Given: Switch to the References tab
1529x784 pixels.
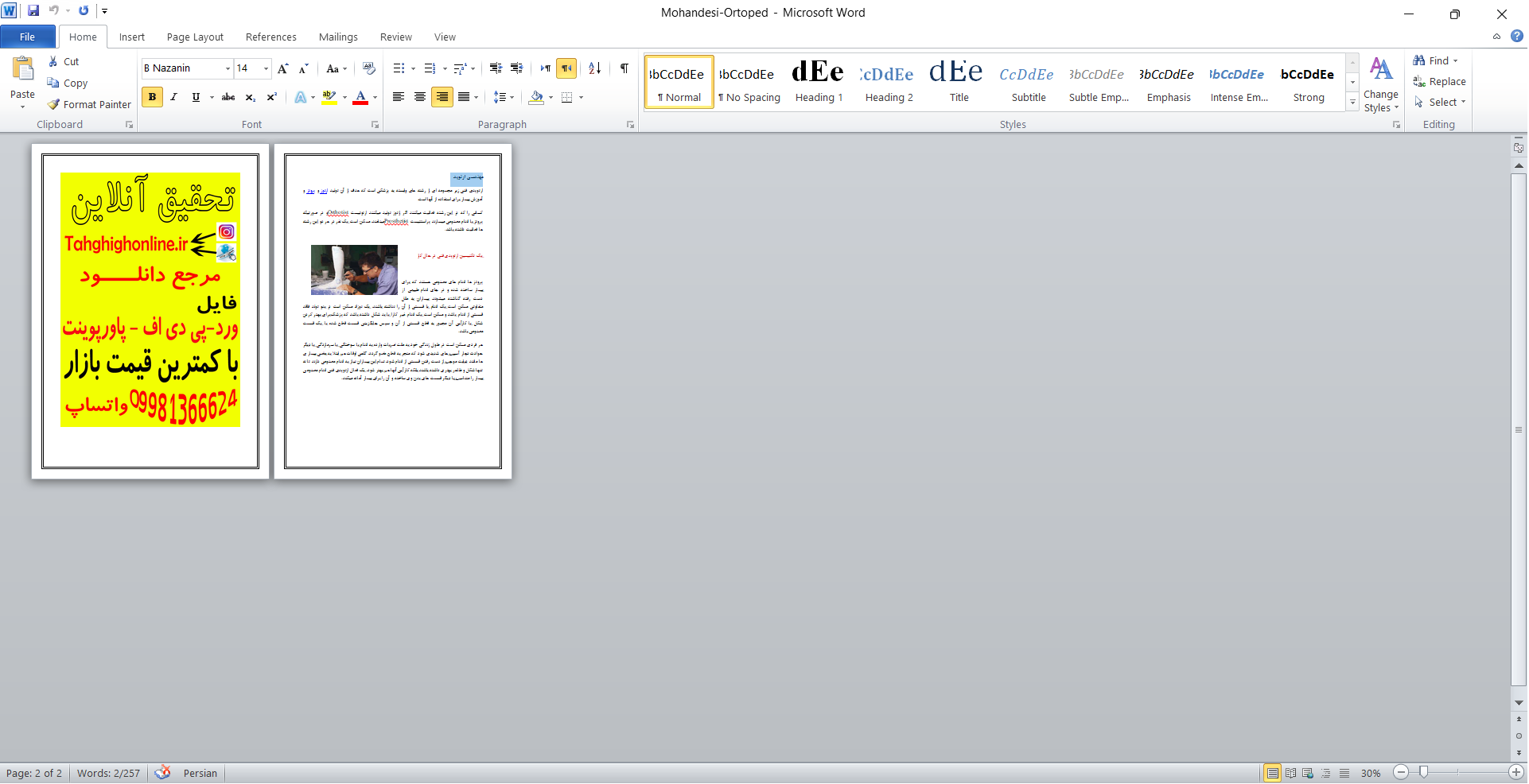Looking at the screenshot, I should pos(270,37).
